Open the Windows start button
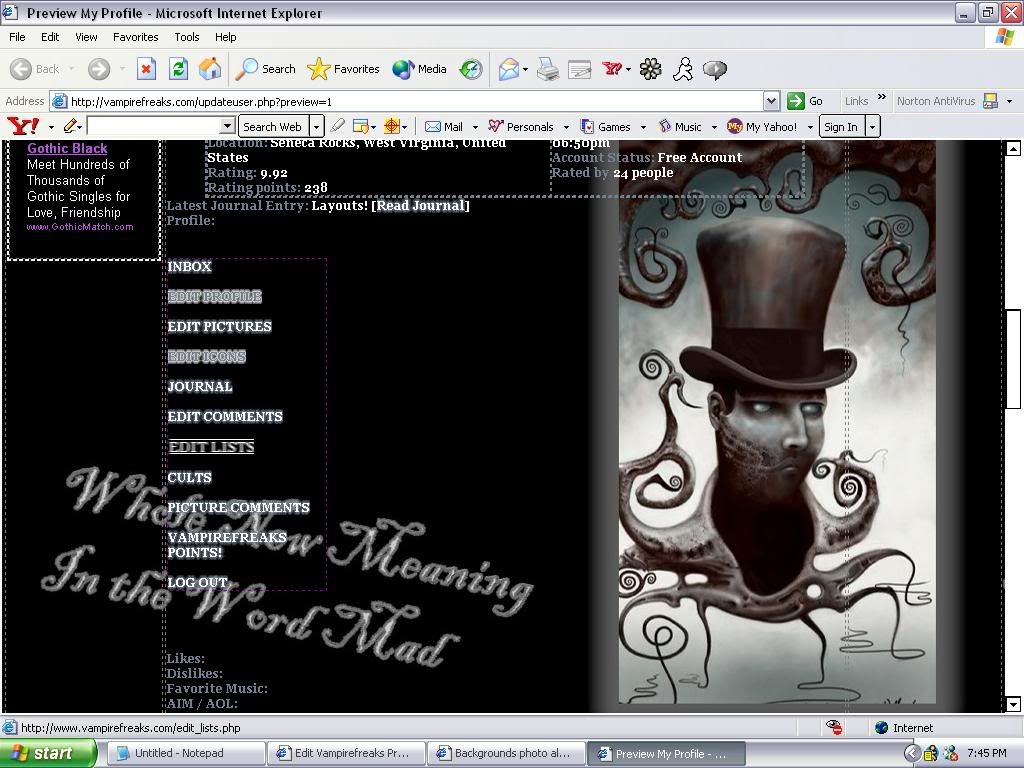Screen dimensions: 1024x768 point(48,753)
